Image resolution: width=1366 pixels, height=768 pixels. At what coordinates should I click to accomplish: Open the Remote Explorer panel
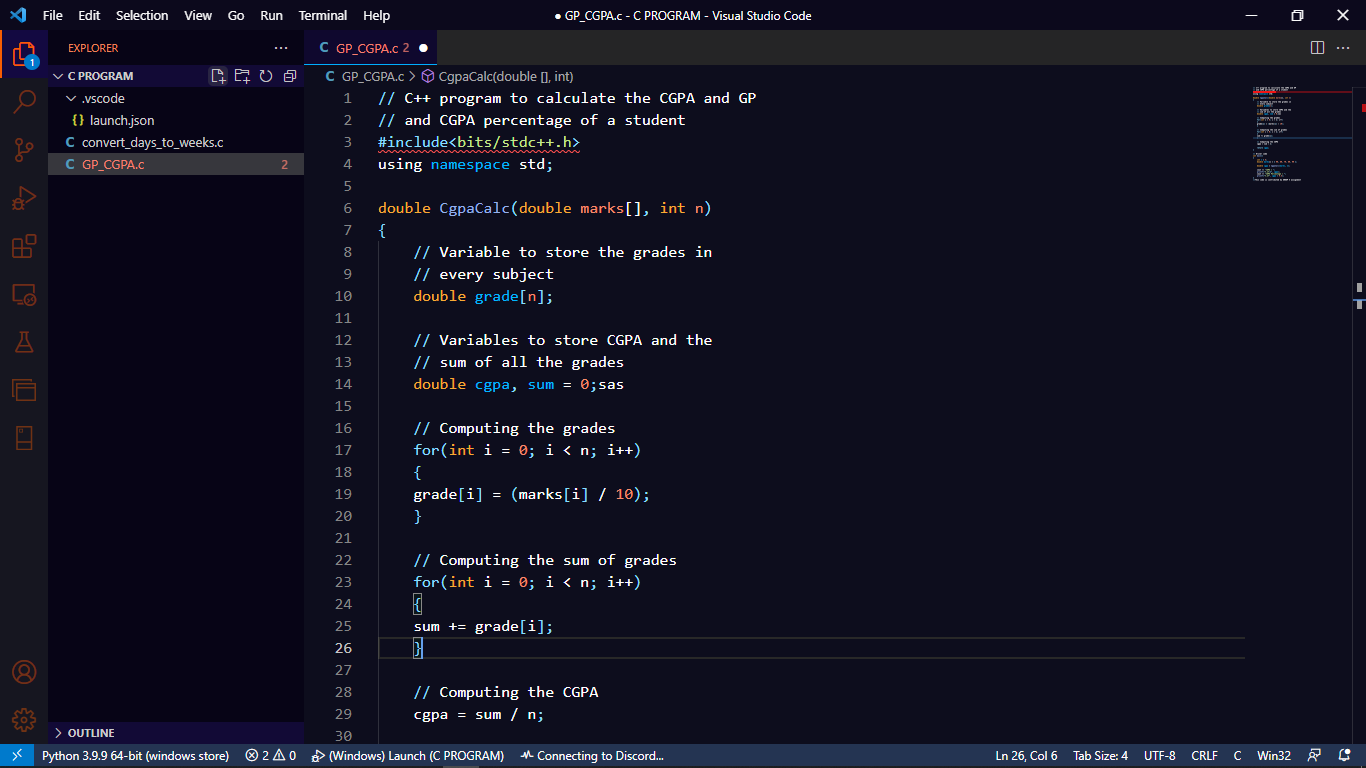point(24,295)
